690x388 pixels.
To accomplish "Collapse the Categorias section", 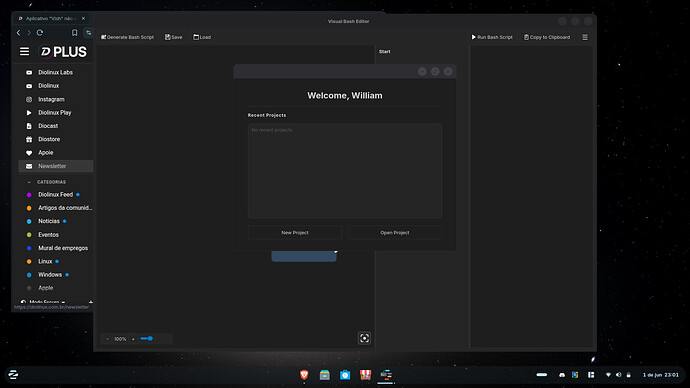I will pos(29,182).
